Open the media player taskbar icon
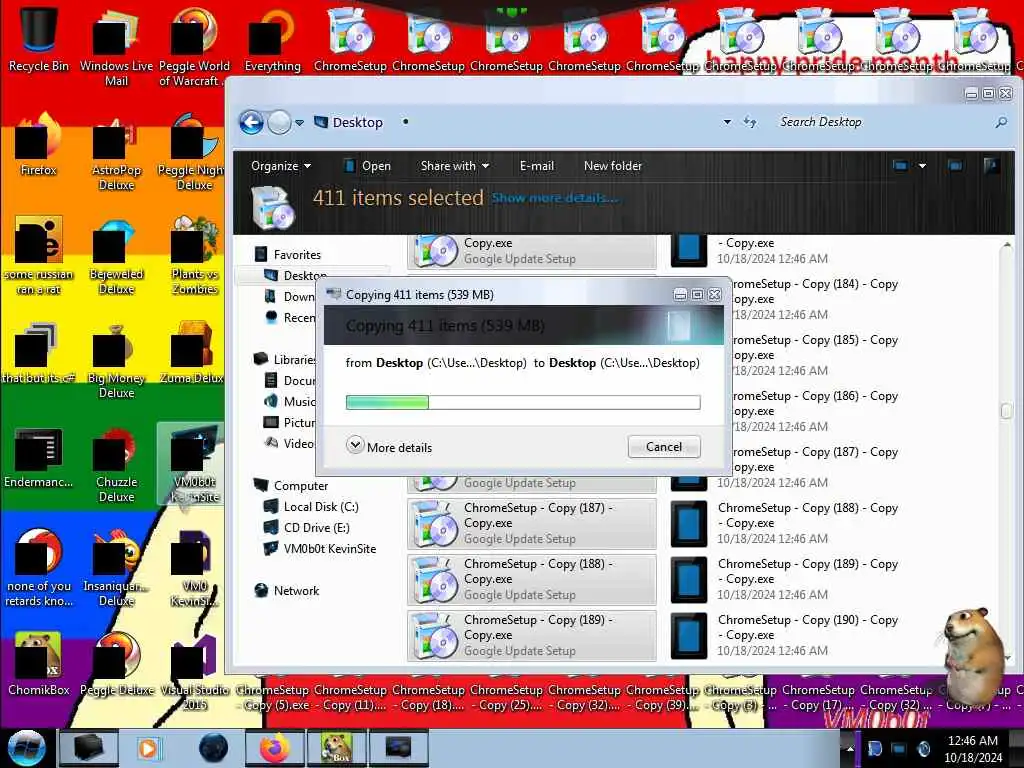1024x768 pixels. pos(149,748)
